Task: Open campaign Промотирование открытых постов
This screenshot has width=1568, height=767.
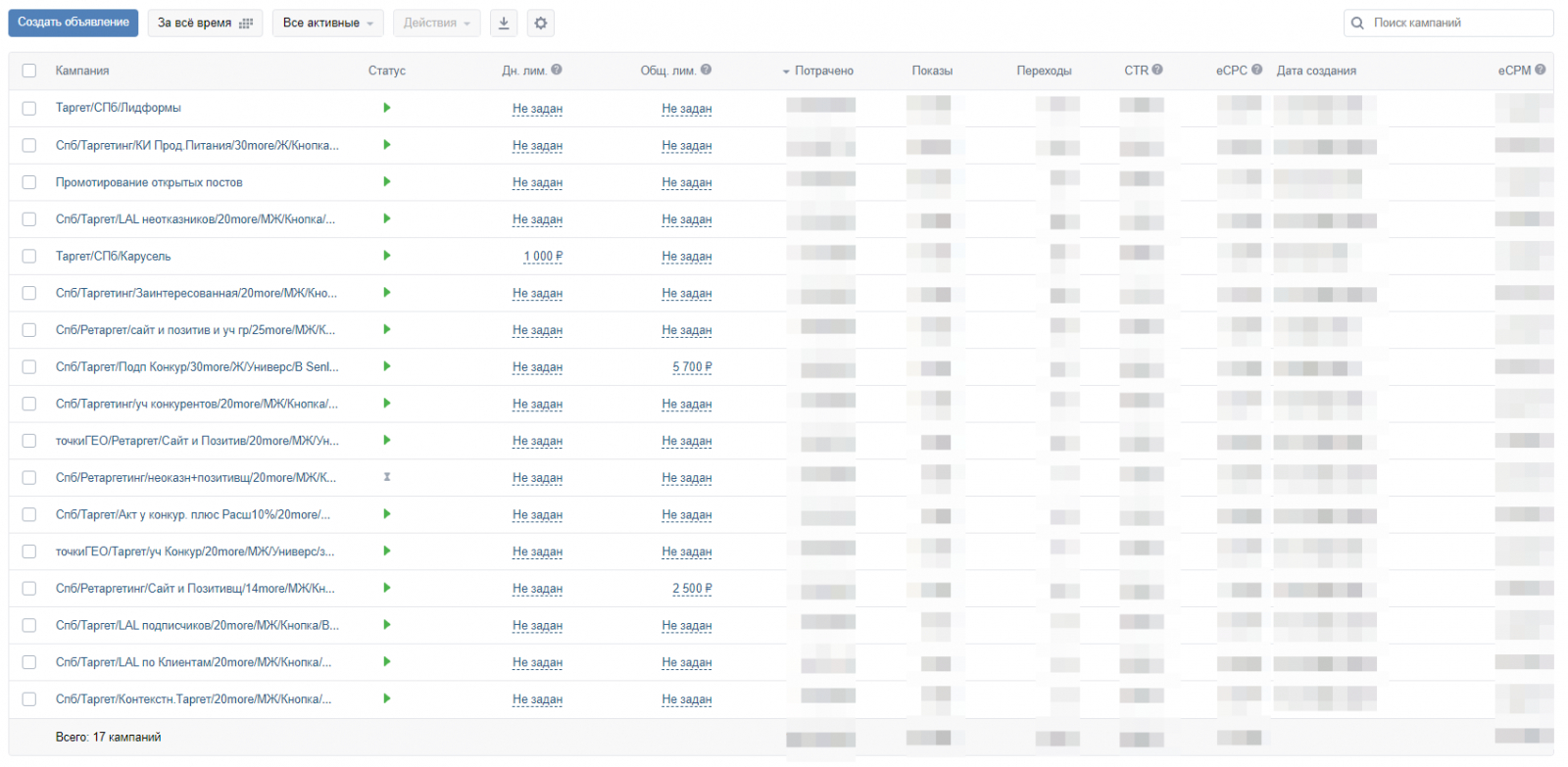Action: coord(149,182)
